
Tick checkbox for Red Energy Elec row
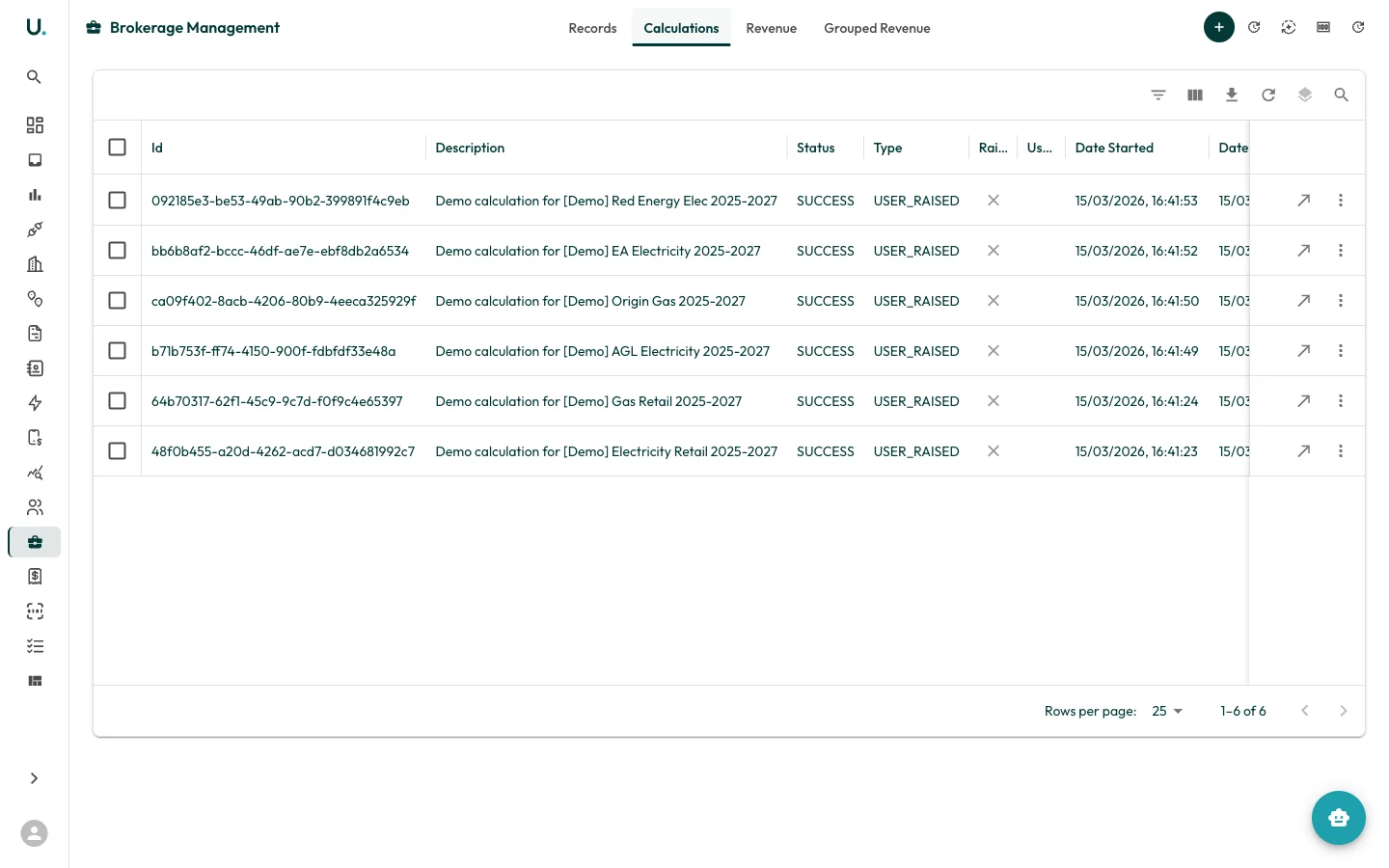click(x=118, y=201)
